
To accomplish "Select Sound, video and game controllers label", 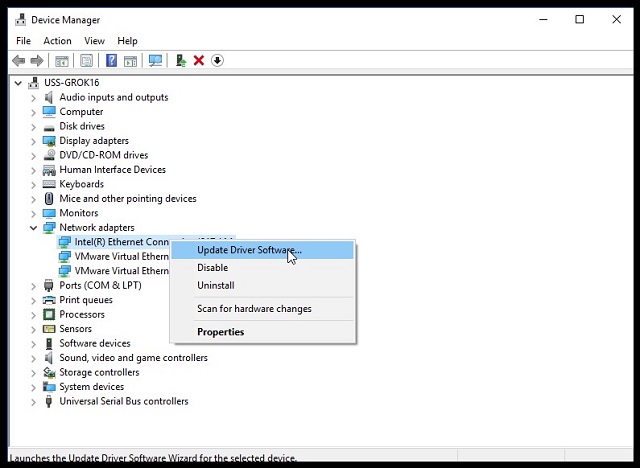I will pyautogui.click(x=133, y=357).
